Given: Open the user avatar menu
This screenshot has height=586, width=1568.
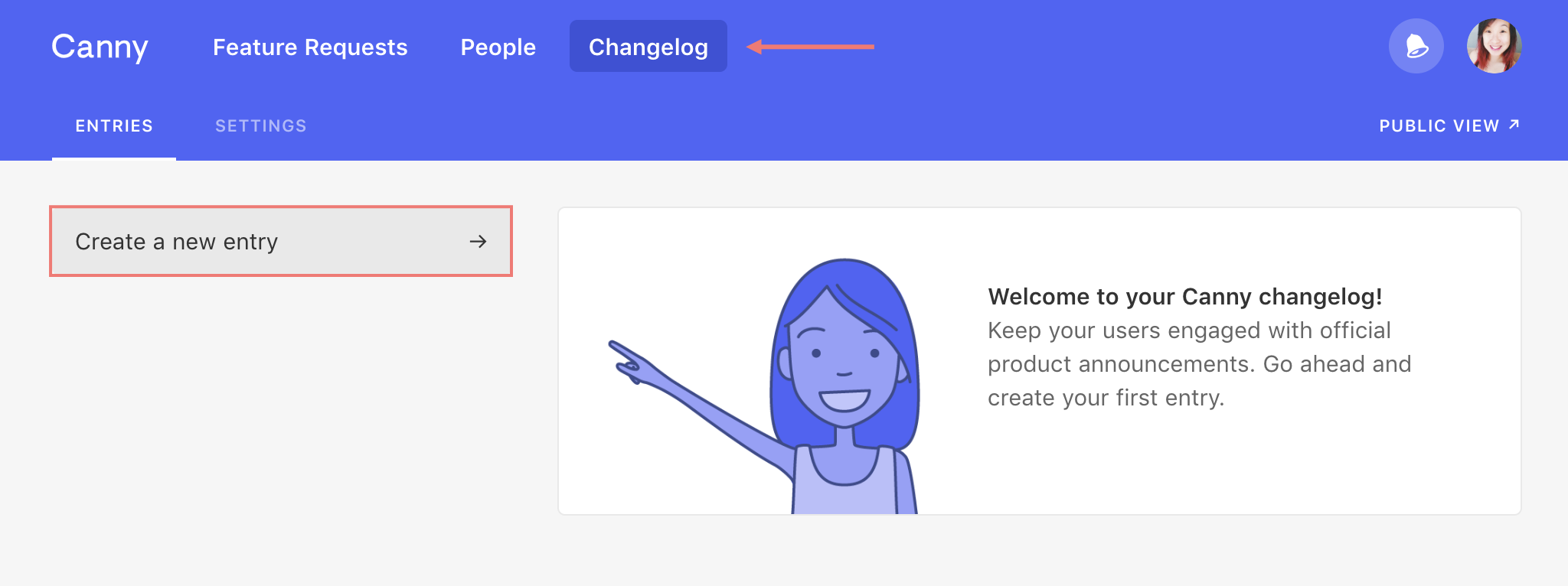Looking at the screenshot, I should pyautogui.click(x=1494, y=46).
